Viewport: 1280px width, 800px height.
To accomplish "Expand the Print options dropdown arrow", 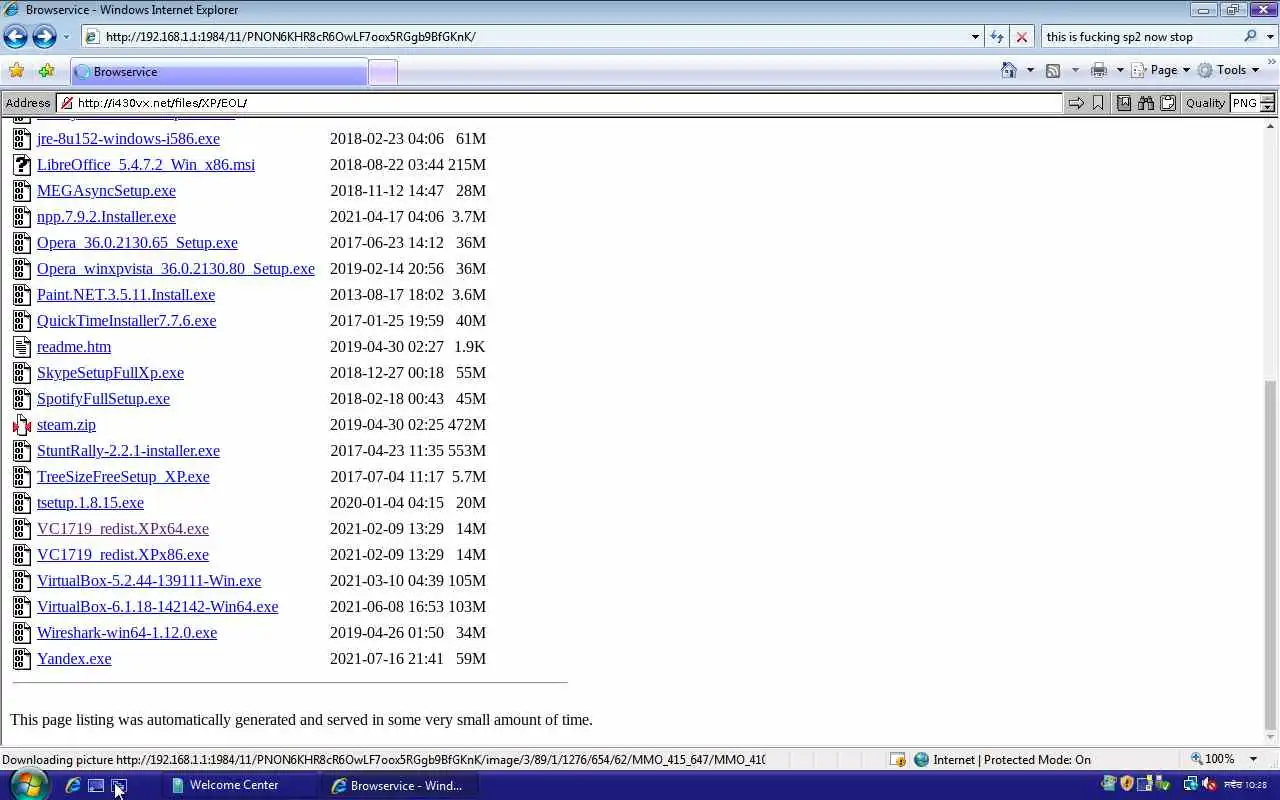I will 1119,70.
